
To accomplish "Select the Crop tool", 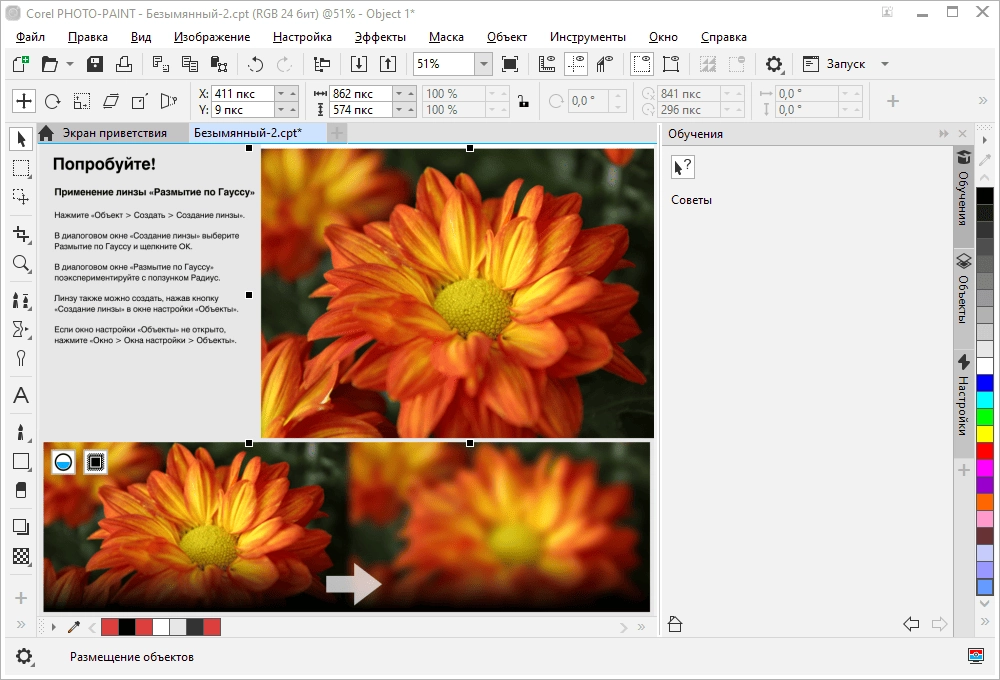I will (21, 235).
